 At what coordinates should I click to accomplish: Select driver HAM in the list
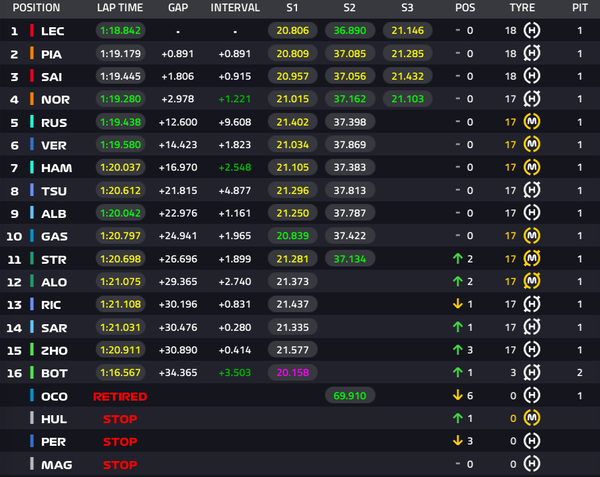pyautogui.click(x=56, y=168)
